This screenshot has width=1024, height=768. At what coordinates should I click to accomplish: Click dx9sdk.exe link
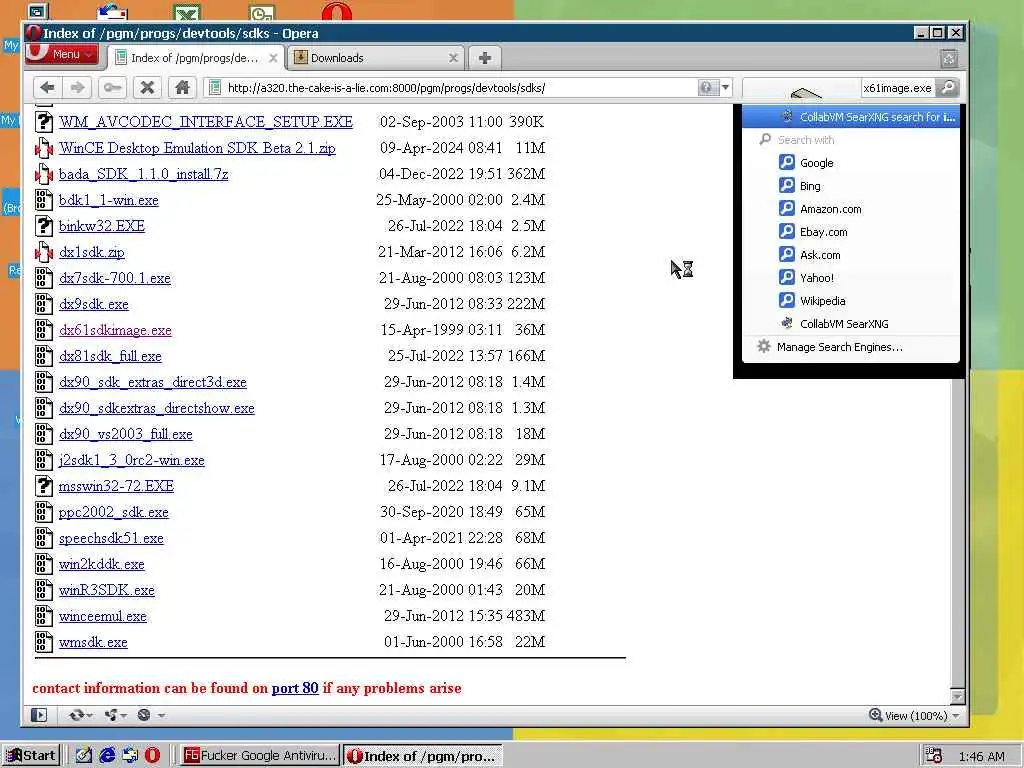coord(93,304)
